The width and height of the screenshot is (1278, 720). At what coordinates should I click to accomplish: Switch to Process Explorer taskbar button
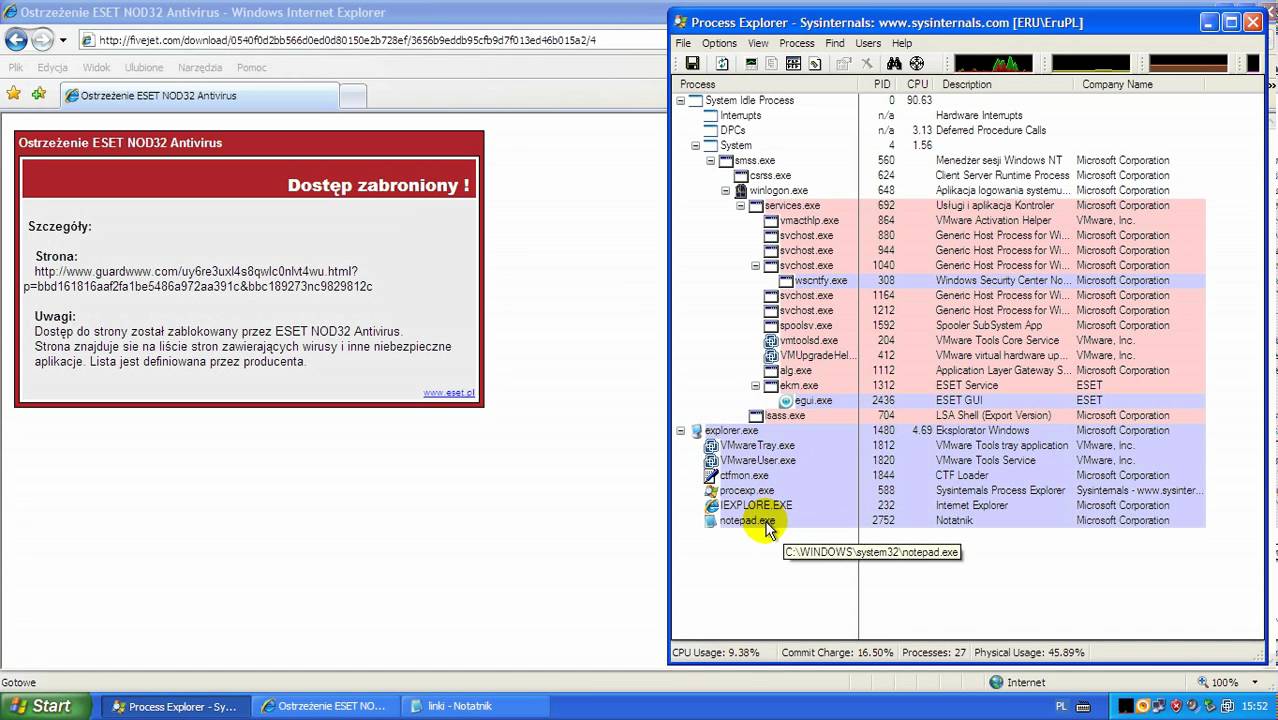click(x=176, y=706)
